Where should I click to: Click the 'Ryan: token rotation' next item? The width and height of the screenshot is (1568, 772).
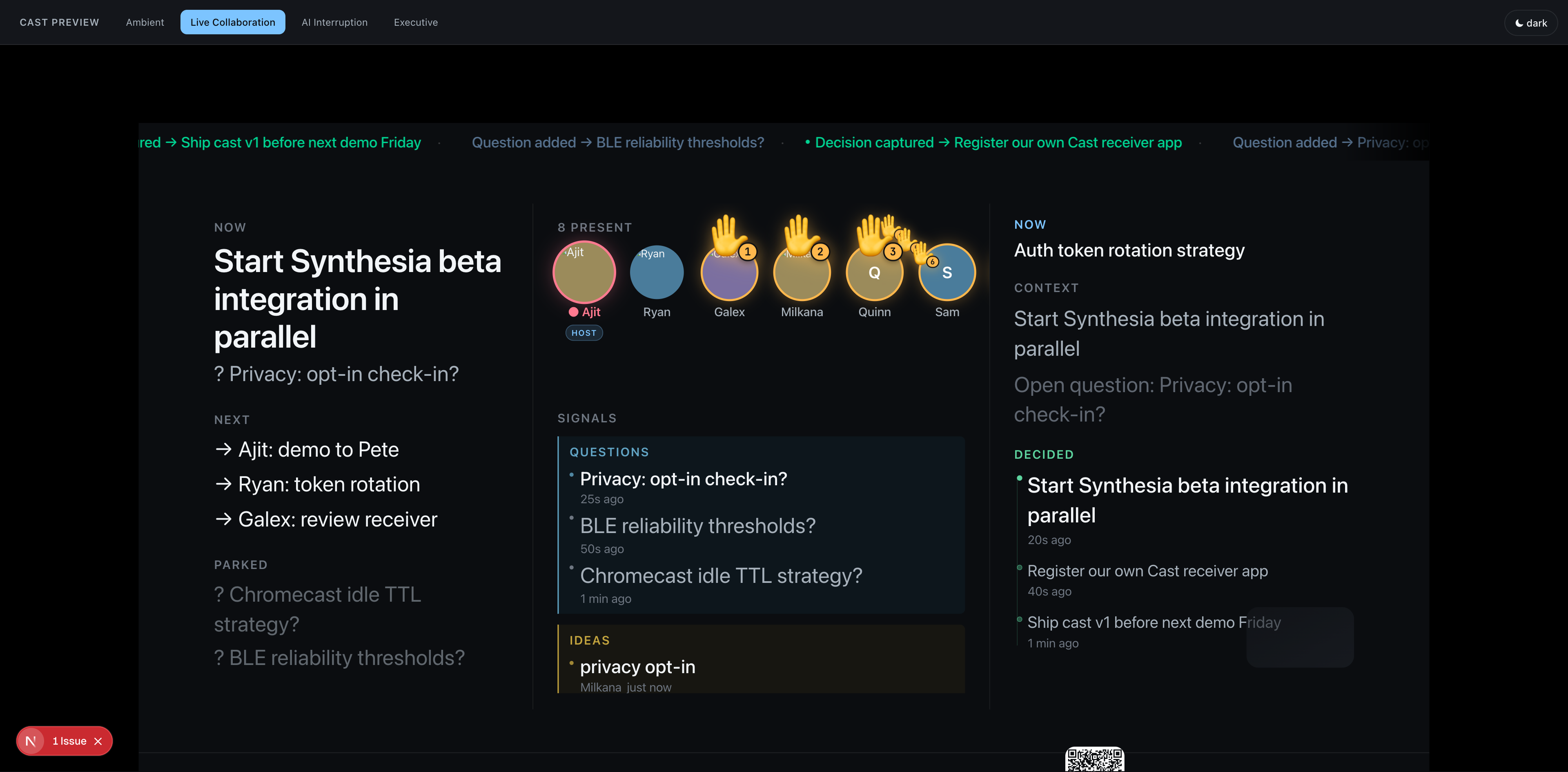click(x=317, y=484)
